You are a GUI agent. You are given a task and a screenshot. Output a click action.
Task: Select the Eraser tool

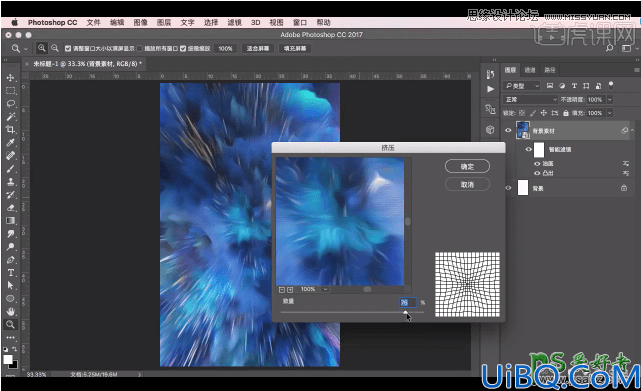pos(11,208)
